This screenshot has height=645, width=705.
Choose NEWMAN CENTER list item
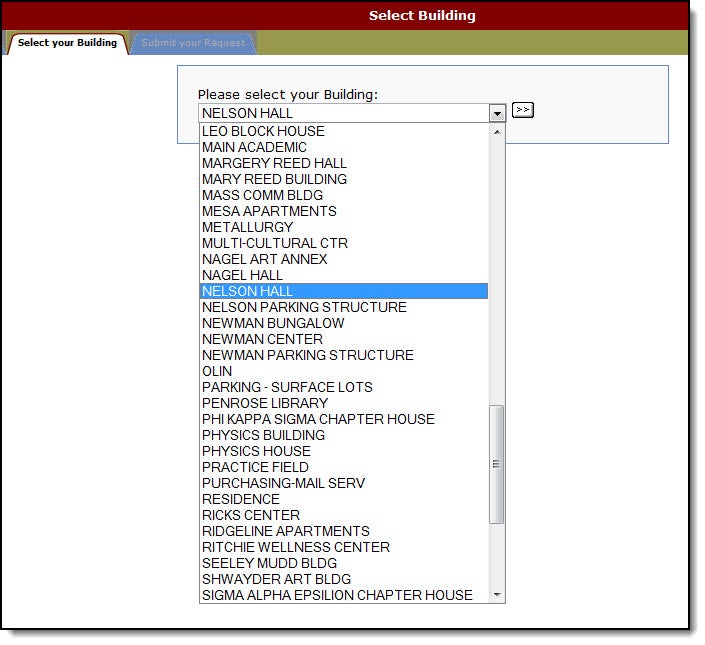click(262, 339)
